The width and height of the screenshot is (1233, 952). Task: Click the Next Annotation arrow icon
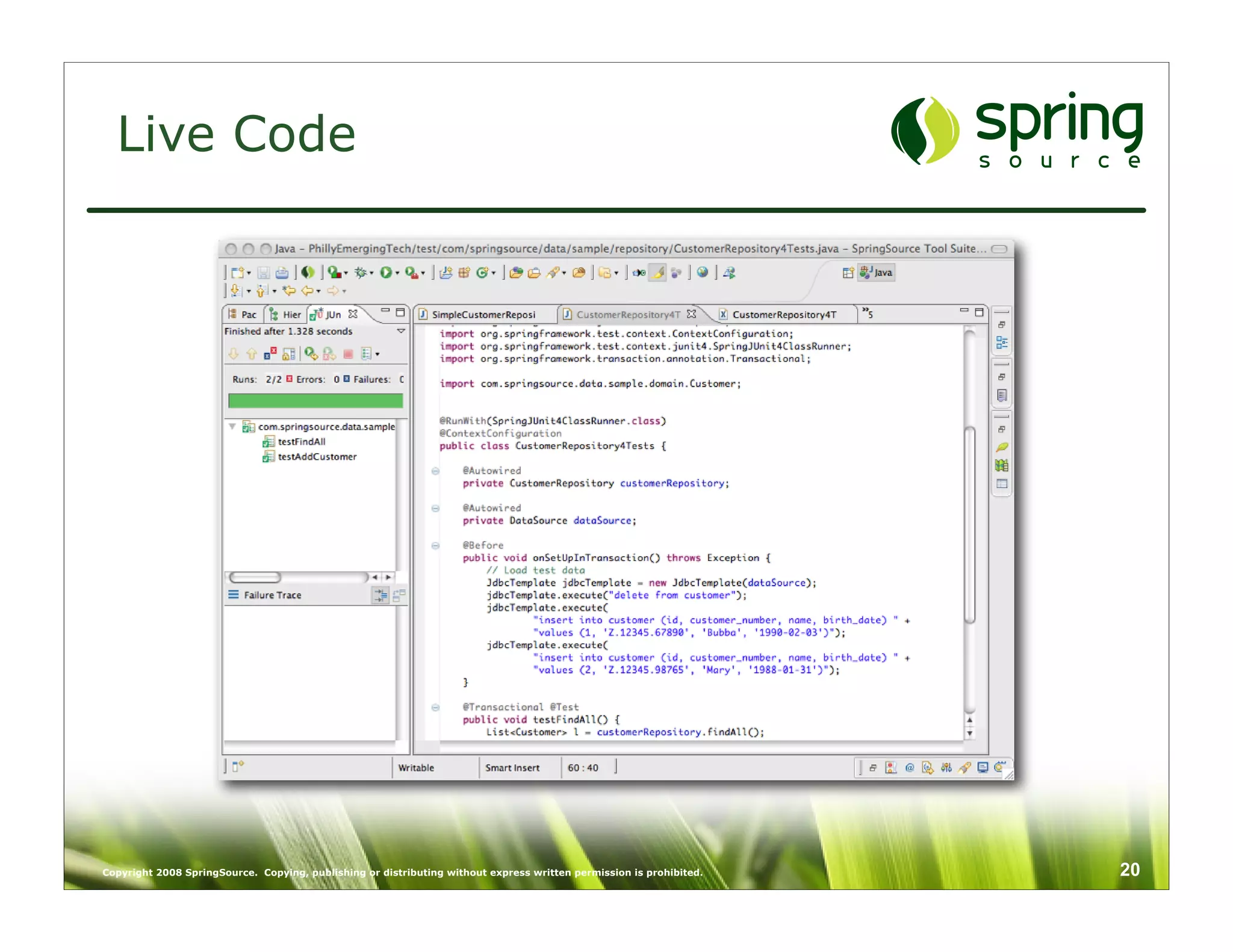click(x=235, y=291)
